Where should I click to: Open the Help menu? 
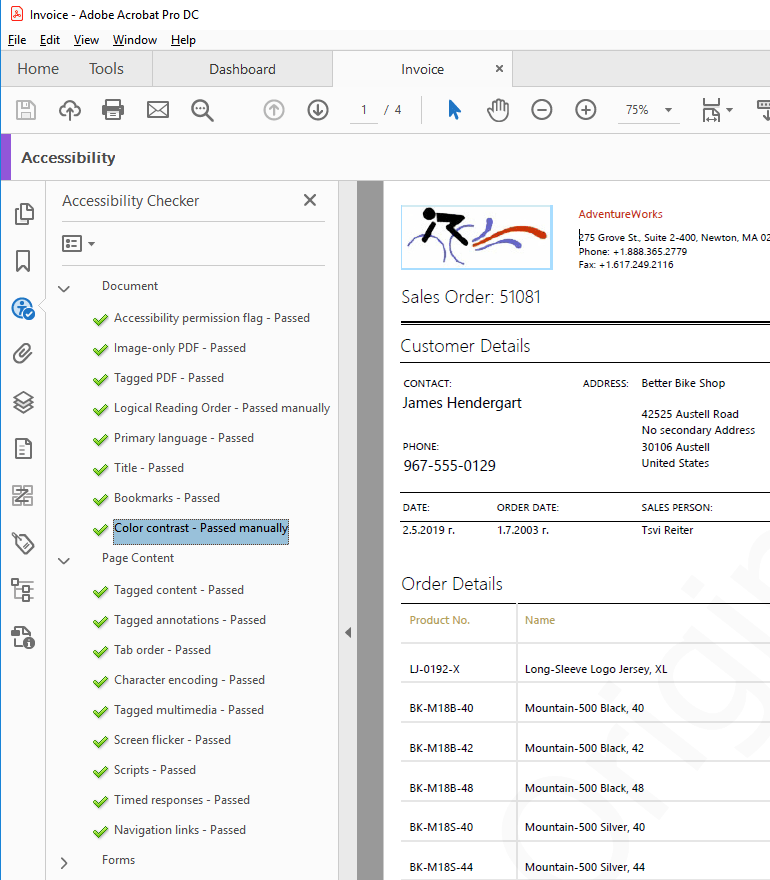183,40
